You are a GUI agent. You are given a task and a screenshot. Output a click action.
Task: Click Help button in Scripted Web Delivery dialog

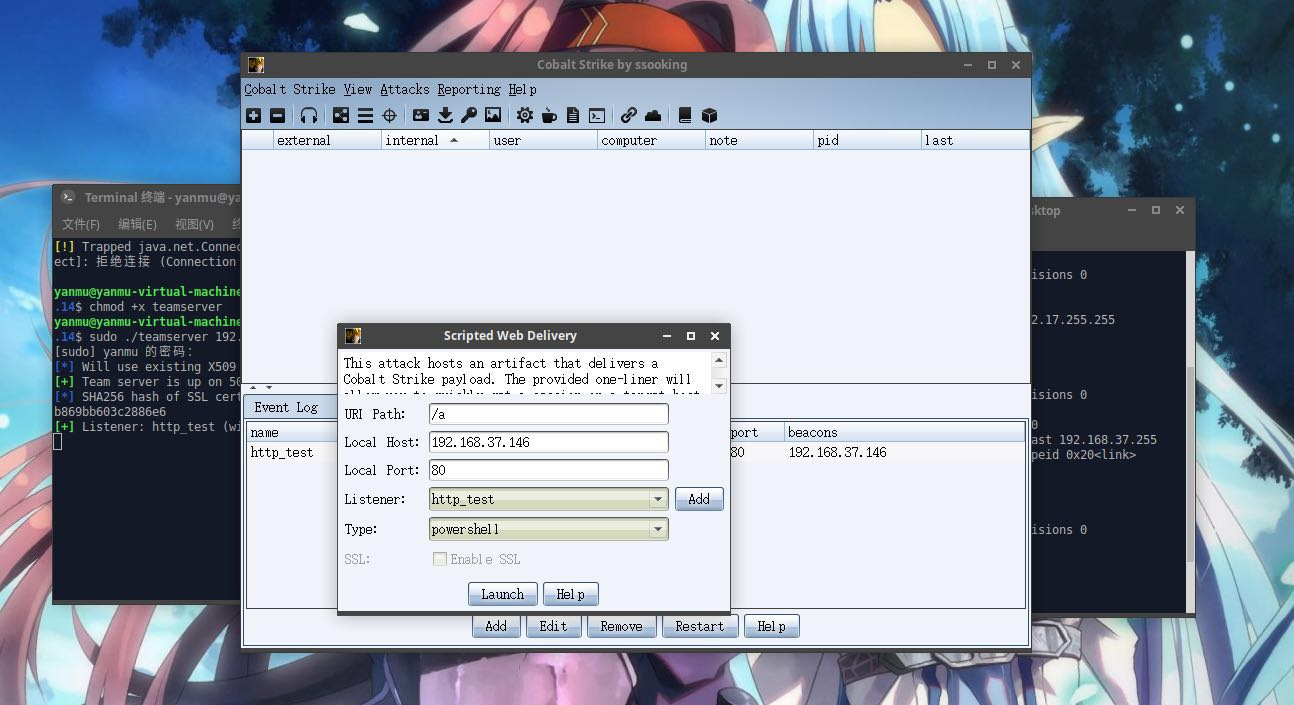pyautogui.click(x=570, y=594)
